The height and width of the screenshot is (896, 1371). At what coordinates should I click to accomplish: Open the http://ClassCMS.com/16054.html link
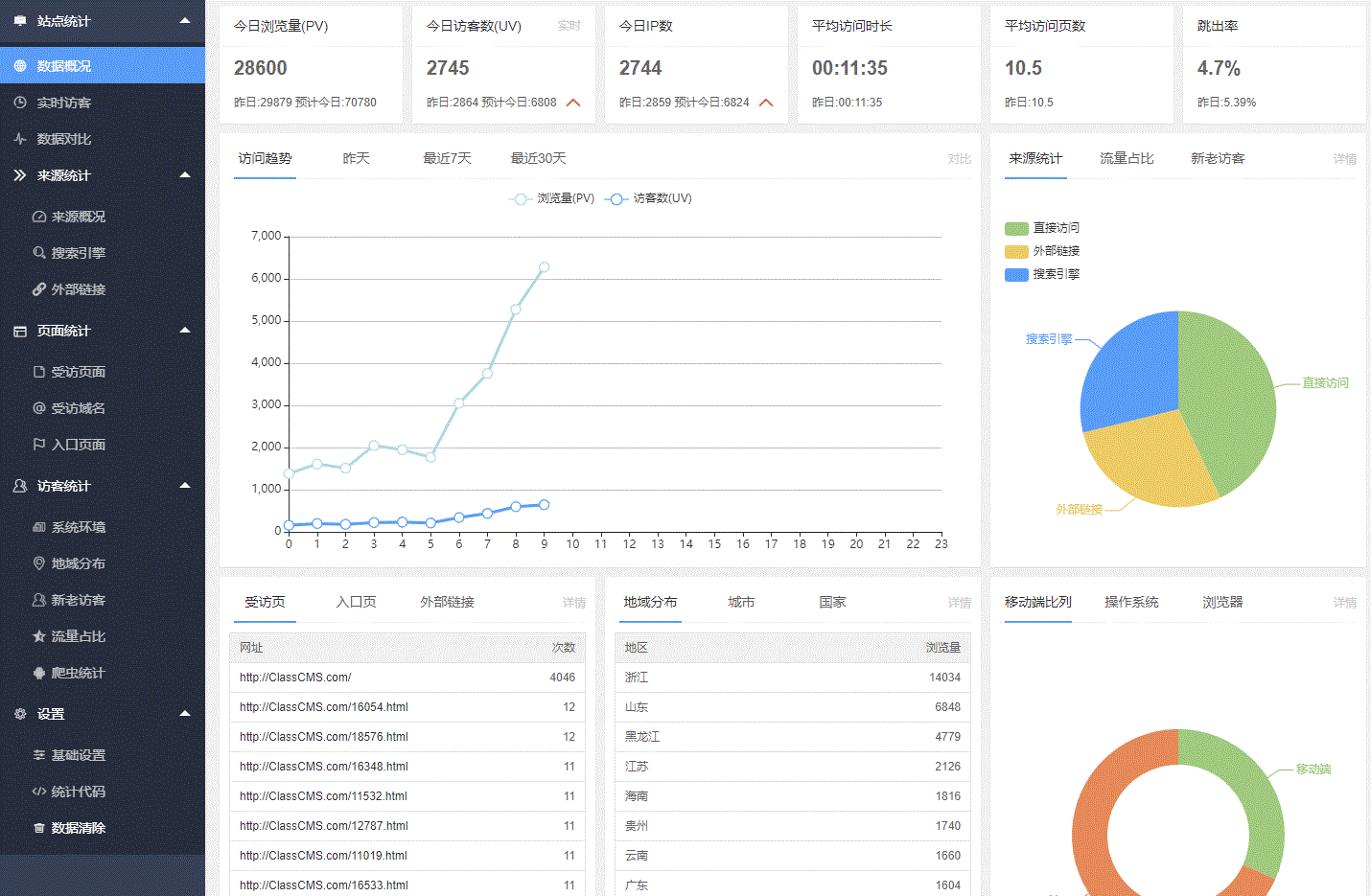click(x=324, y=707)
